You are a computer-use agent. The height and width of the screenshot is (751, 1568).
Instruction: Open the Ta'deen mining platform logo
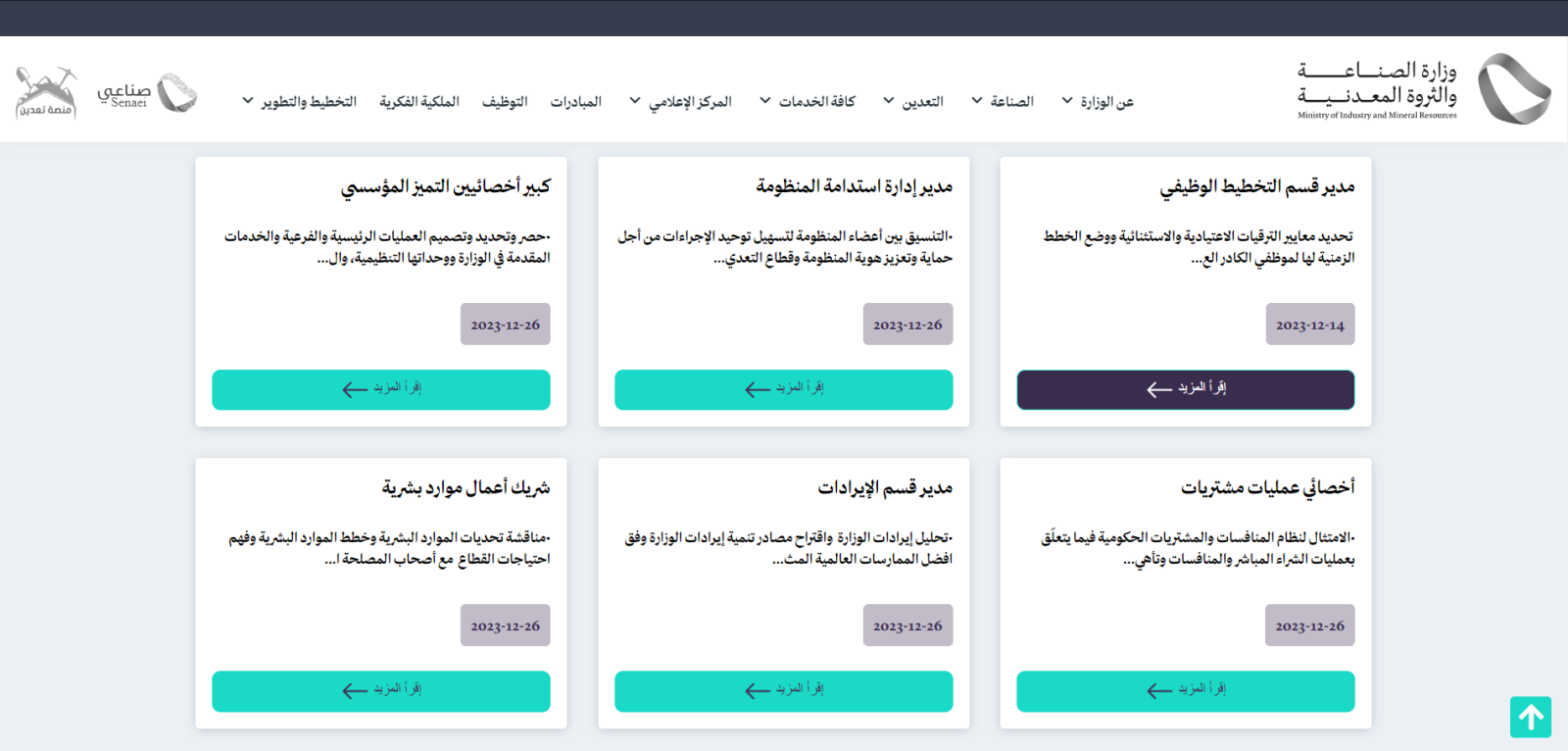pyautogui.click(x=46, y=93)
